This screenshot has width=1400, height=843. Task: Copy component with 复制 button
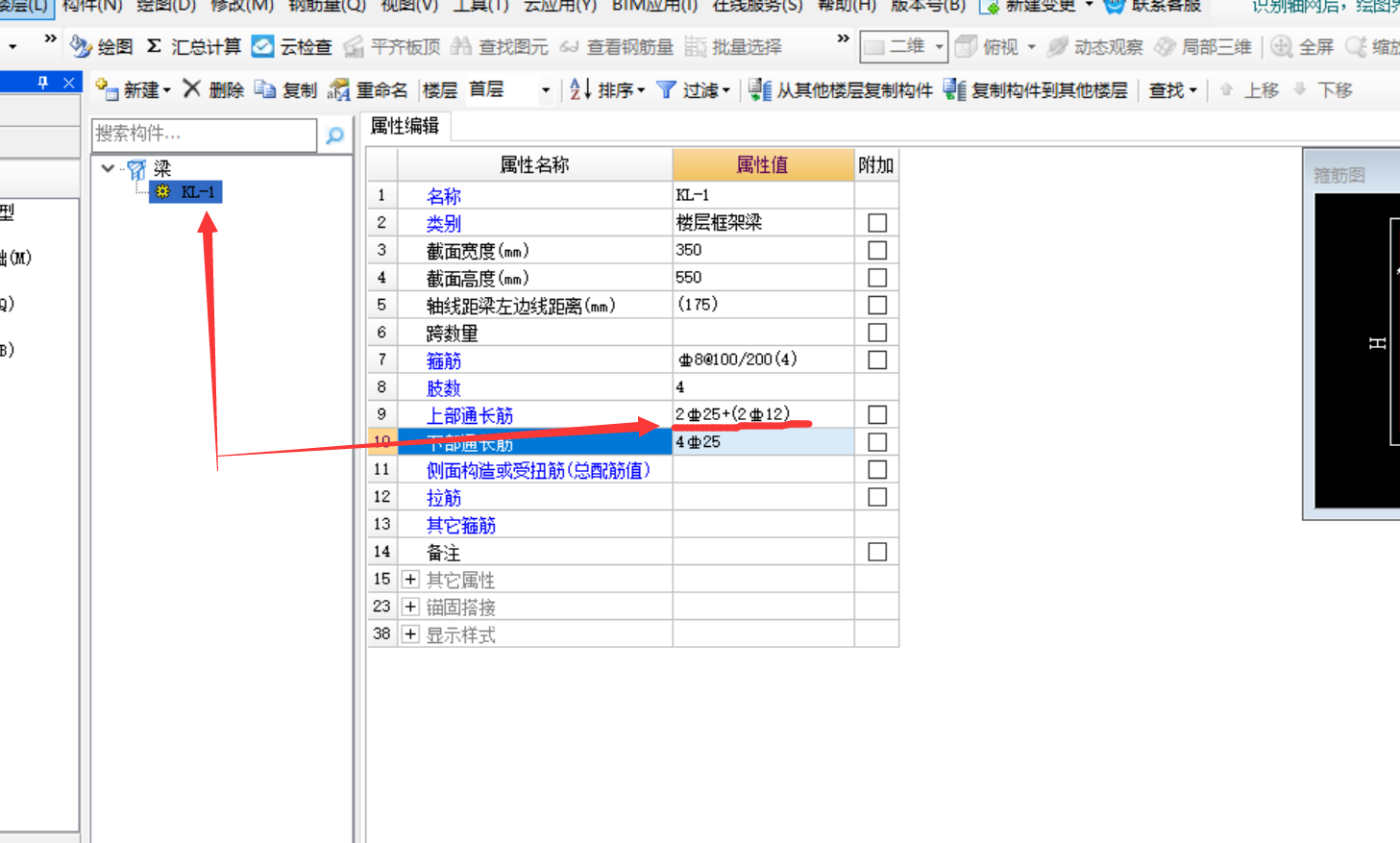[285, 89]
